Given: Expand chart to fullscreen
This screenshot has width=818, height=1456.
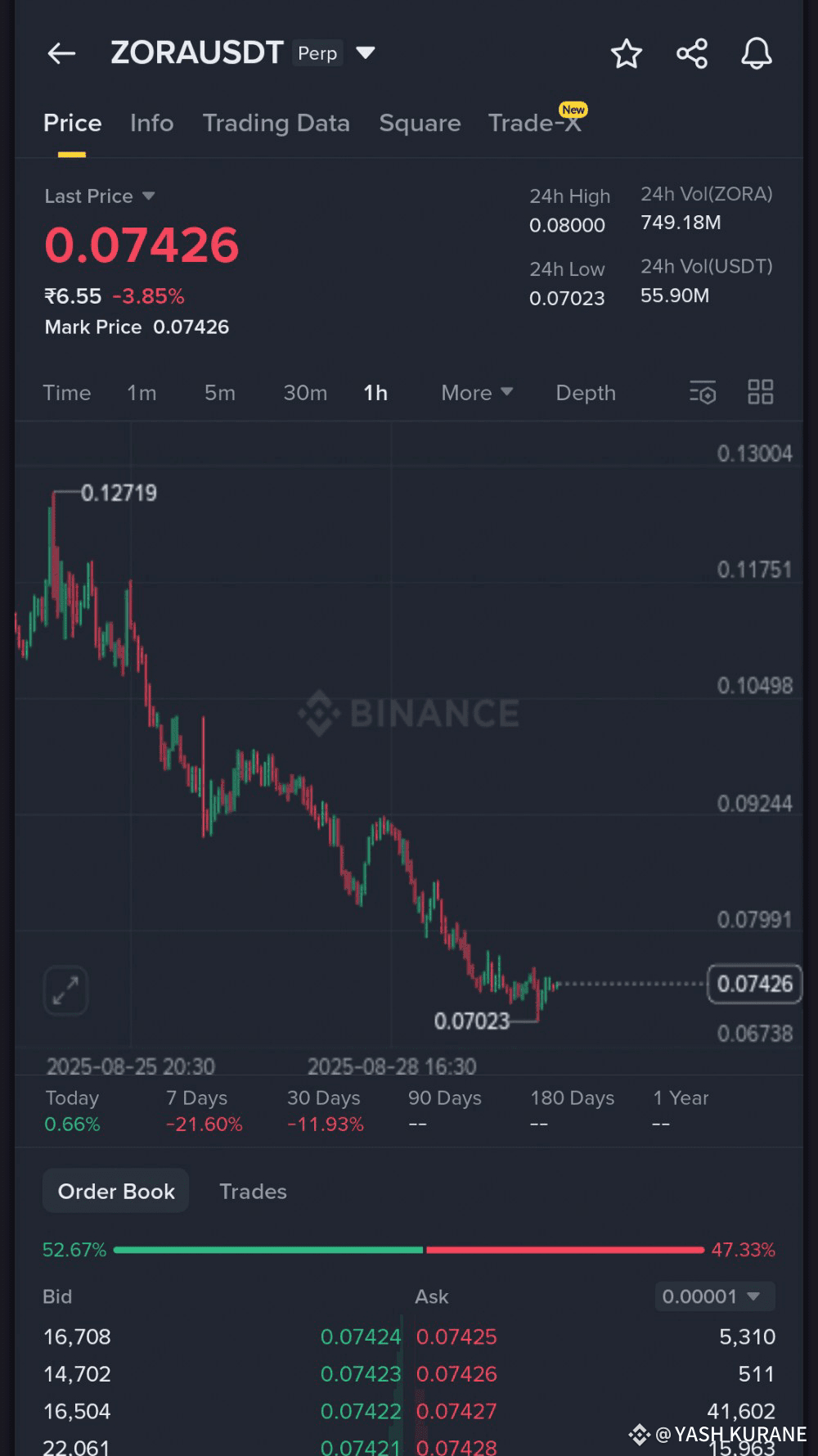Looking at the screenshot, I should [65, 990].
